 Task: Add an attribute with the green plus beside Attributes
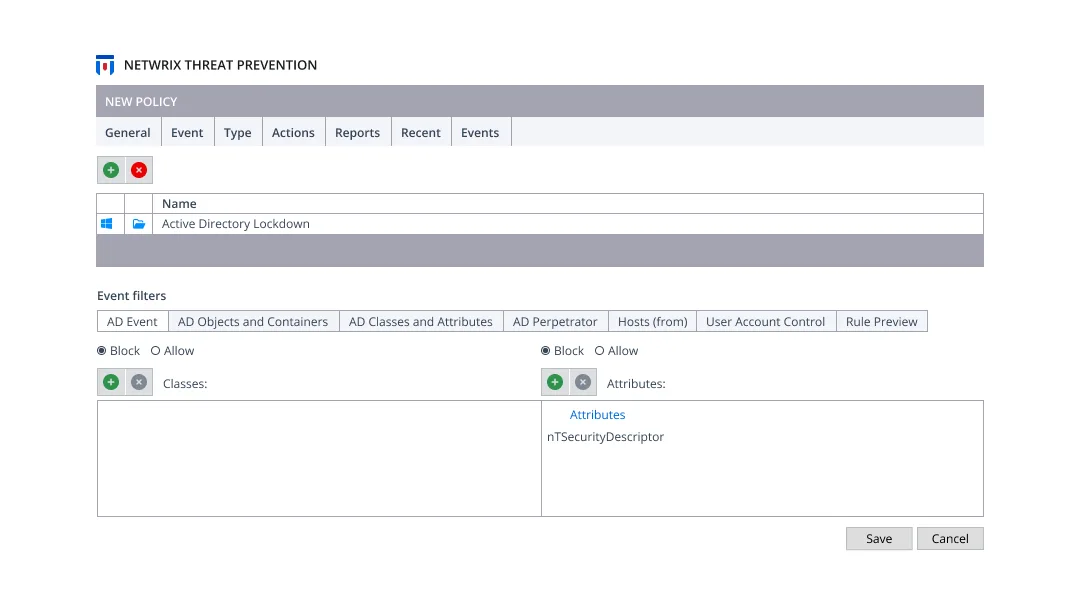555,382
